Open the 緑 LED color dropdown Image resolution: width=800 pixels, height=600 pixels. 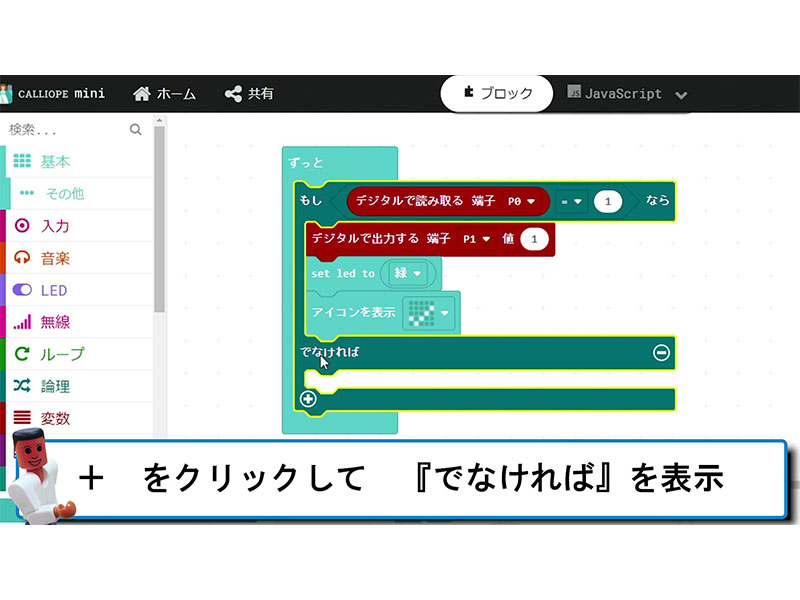(409, 273)
